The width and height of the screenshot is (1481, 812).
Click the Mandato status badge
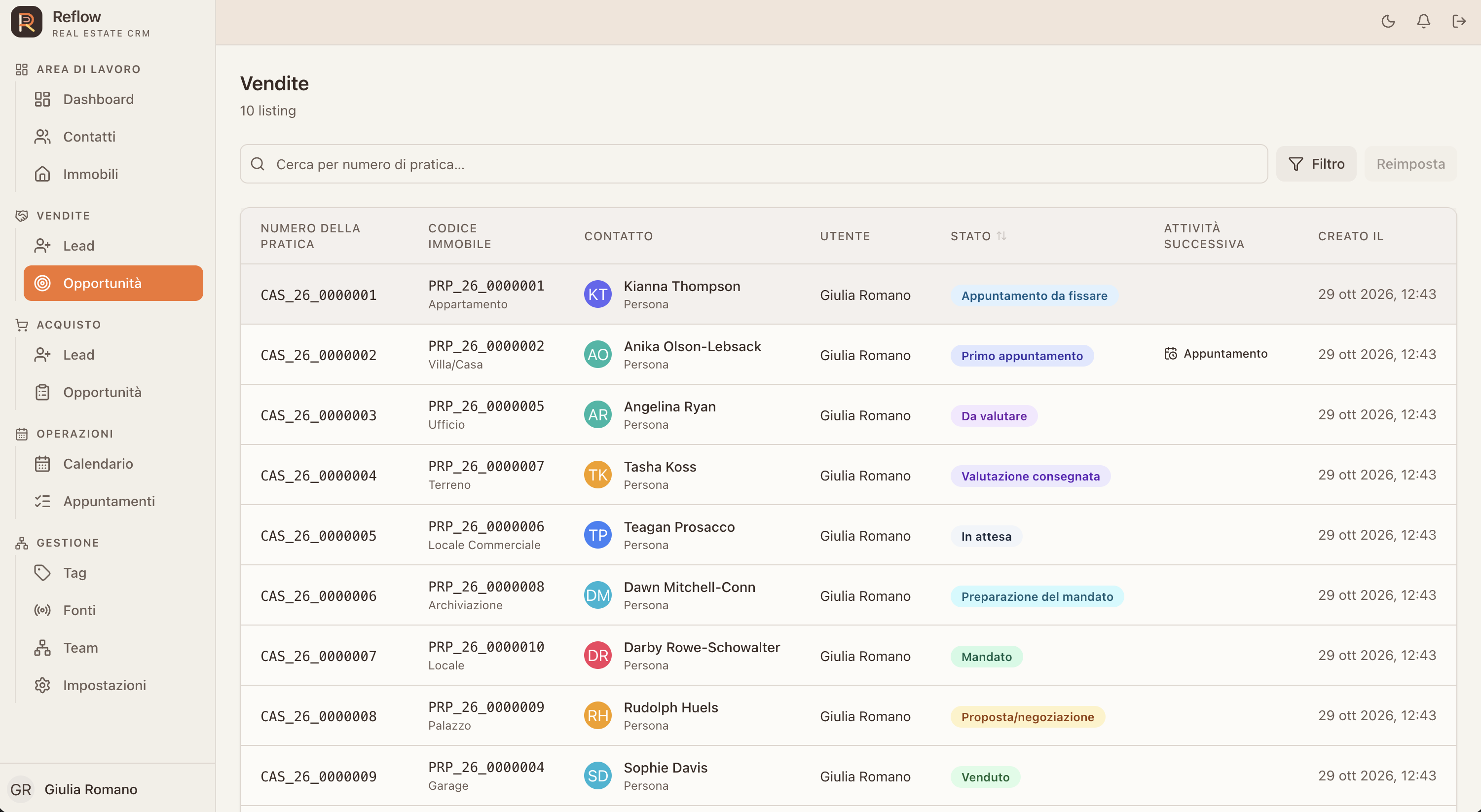986,657
